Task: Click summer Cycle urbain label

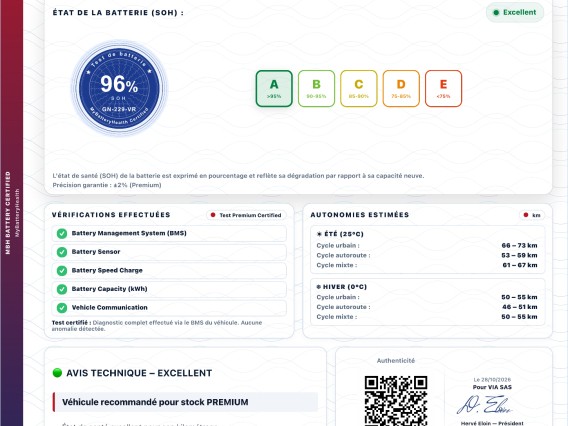Action: pos(338,246)
